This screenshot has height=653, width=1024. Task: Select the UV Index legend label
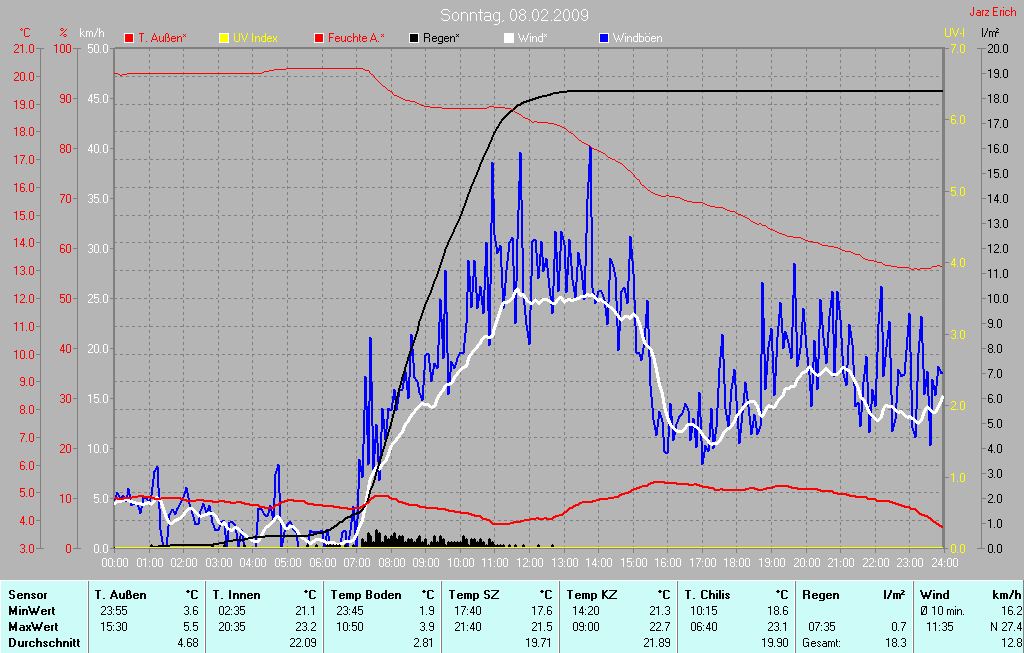pyautogui.click(x=255, y=38)
